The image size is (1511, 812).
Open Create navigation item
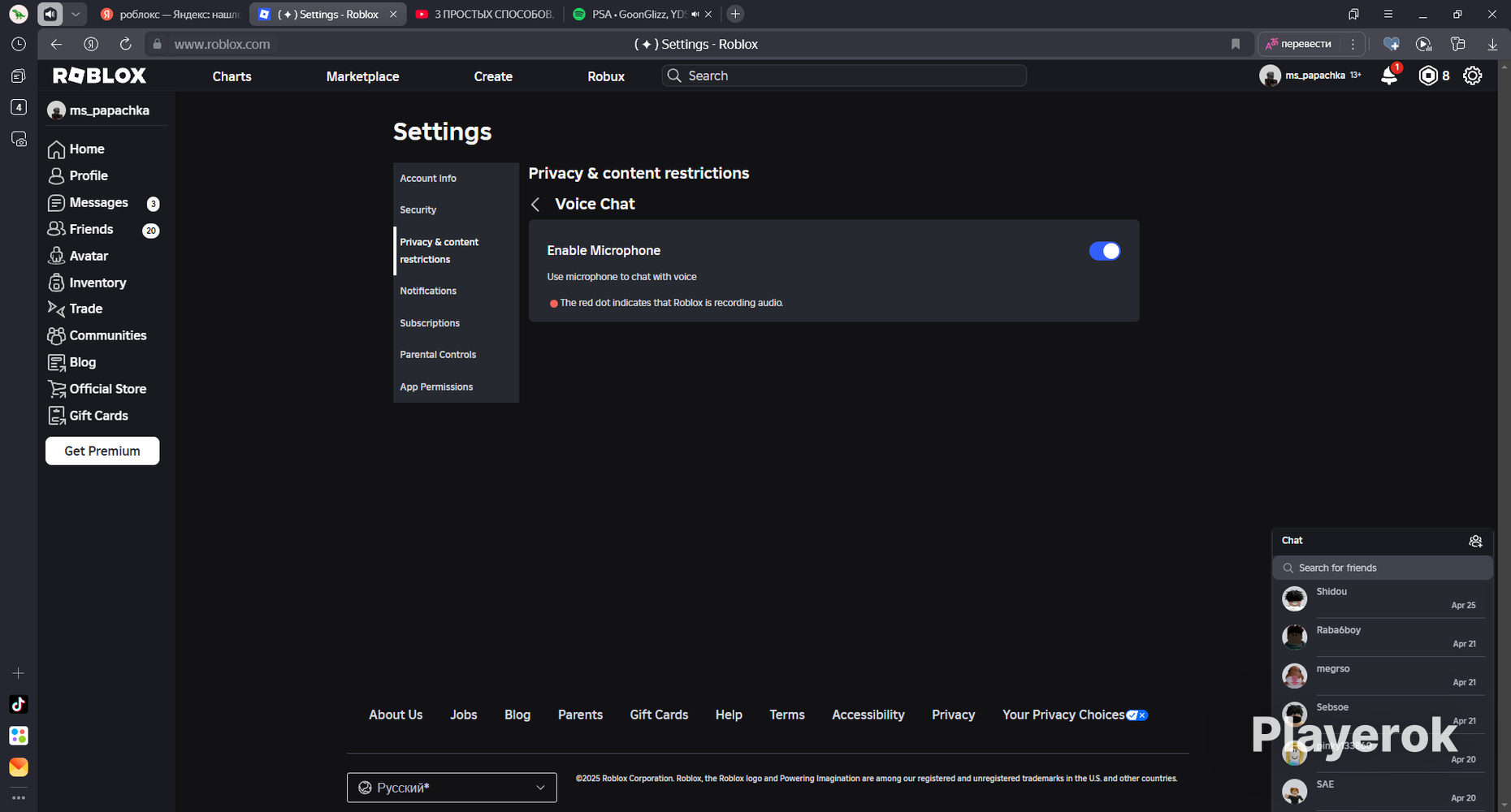tap(493, 76)
